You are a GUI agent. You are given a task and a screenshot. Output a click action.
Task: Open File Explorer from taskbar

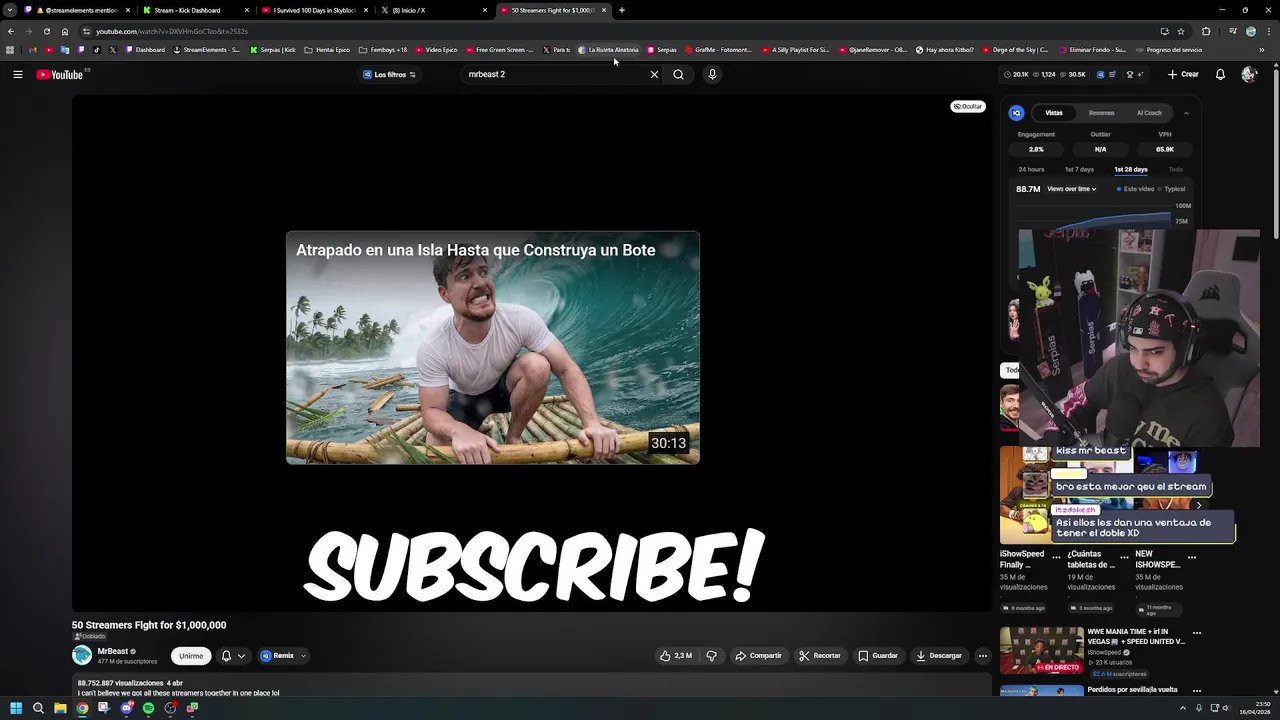60,708
